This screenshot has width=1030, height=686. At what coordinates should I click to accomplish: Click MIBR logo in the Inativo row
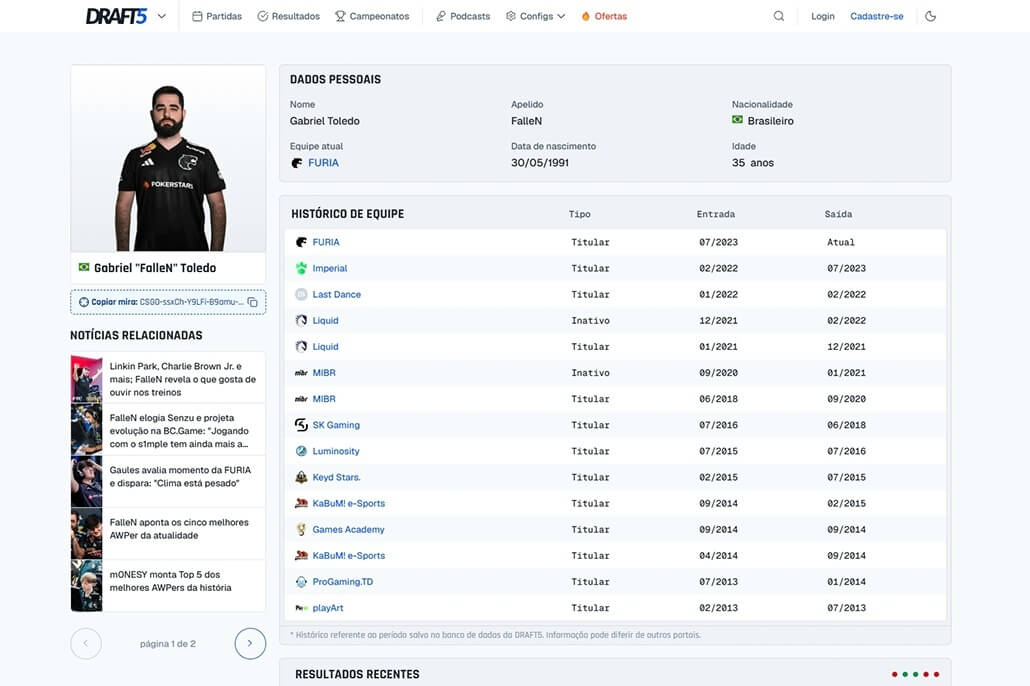coord(301,373)
